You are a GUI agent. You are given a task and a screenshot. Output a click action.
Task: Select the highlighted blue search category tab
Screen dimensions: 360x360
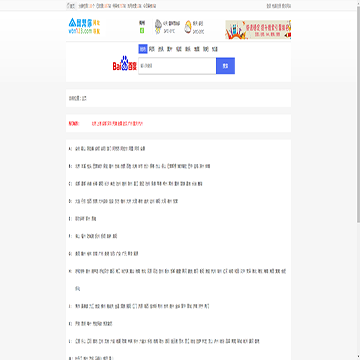143,49
